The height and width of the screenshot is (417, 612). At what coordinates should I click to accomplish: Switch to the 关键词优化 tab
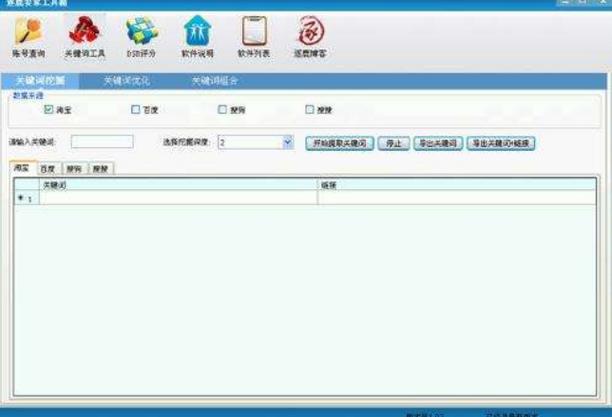tap(126, 81)
